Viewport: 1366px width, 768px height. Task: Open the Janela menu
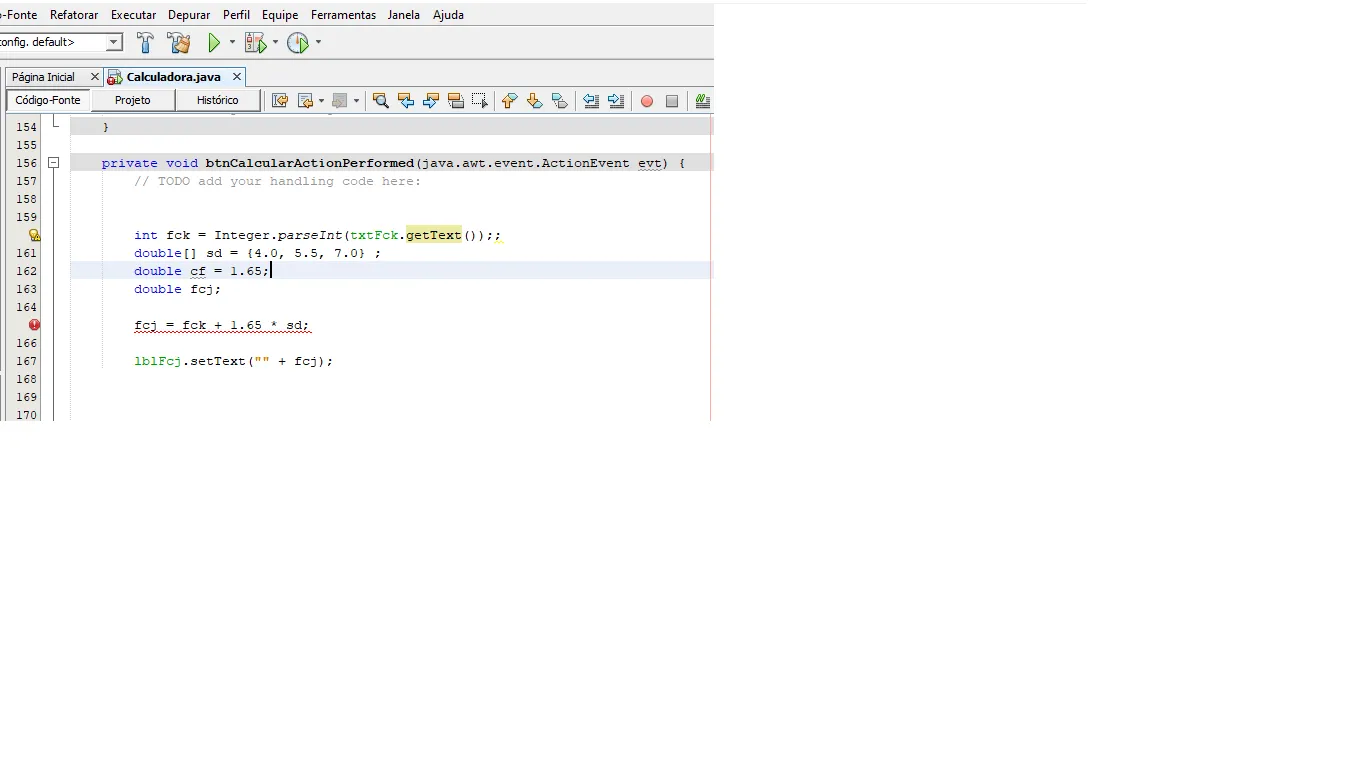(404, 15)
